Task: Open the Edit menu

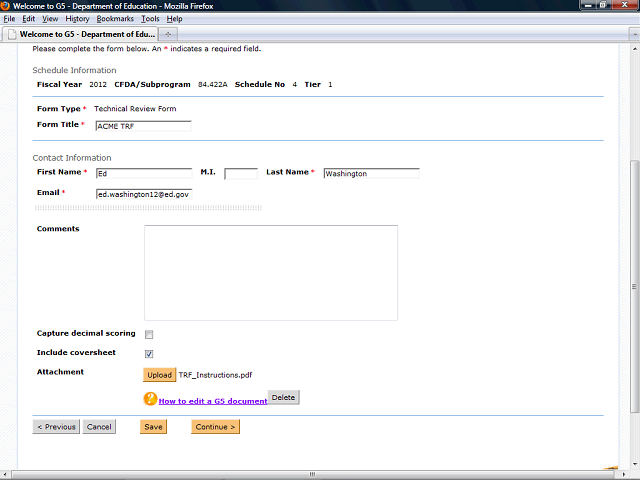Action: click(x=28, y=19)
